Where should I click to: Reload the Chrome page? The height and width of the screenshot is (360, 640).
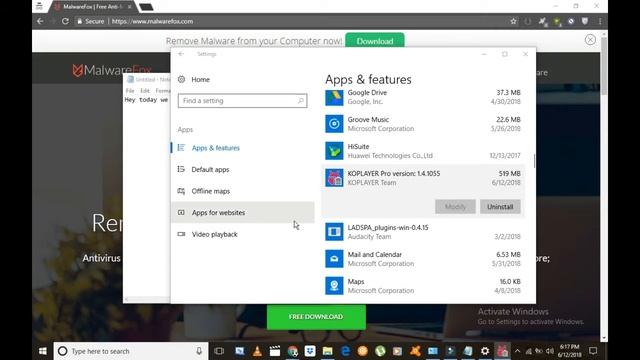(65, 21)
